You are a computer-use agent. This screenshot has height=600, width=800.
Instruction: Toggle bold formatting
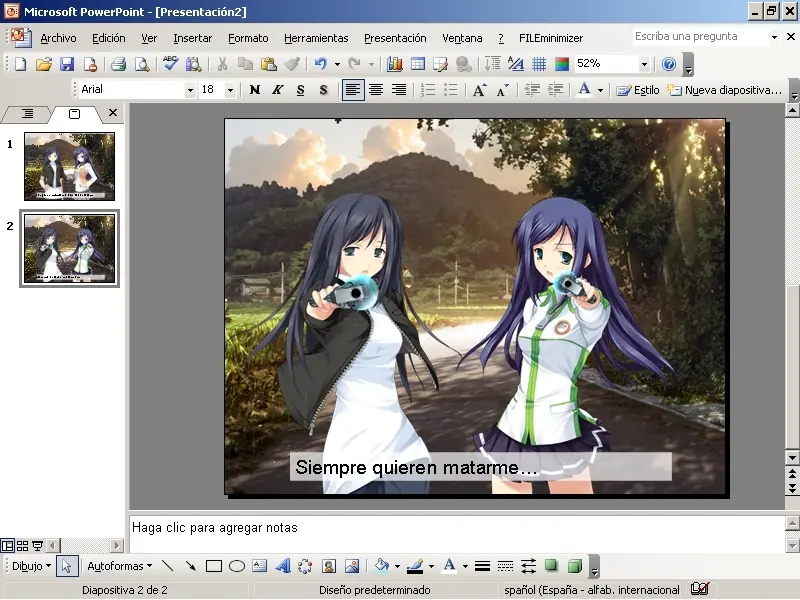(255, 90)
